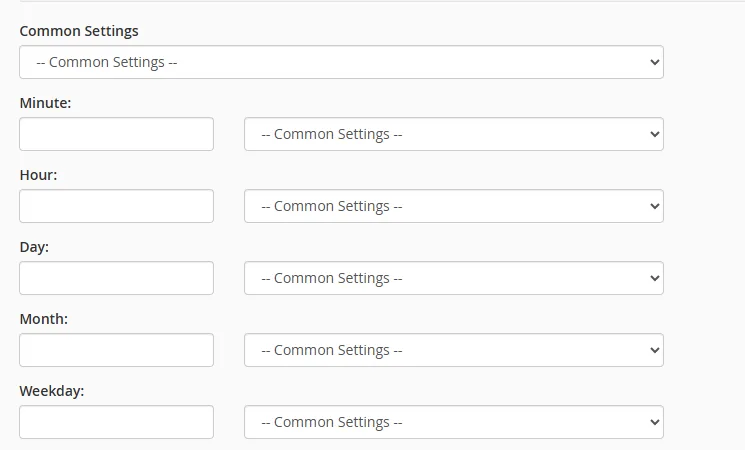Click the chevron arrow on the Weekday row select
745x450 pixels.
(655, 422)
